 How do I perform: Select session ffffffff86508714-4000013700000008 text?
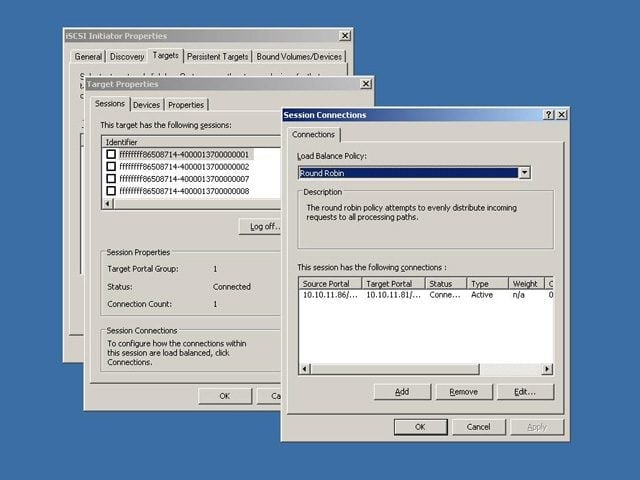(184, 191)
